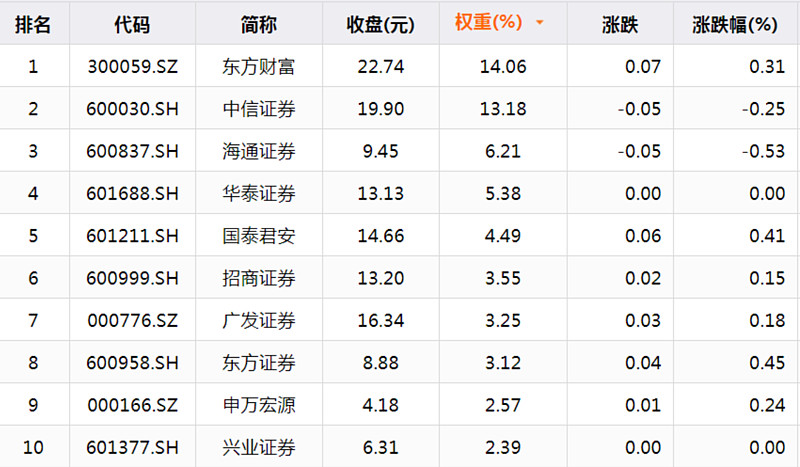The image size is (800, 467).
Task: Open the 国泰君安 stock name
Action: pyautogui.click(x=259, y=236)
